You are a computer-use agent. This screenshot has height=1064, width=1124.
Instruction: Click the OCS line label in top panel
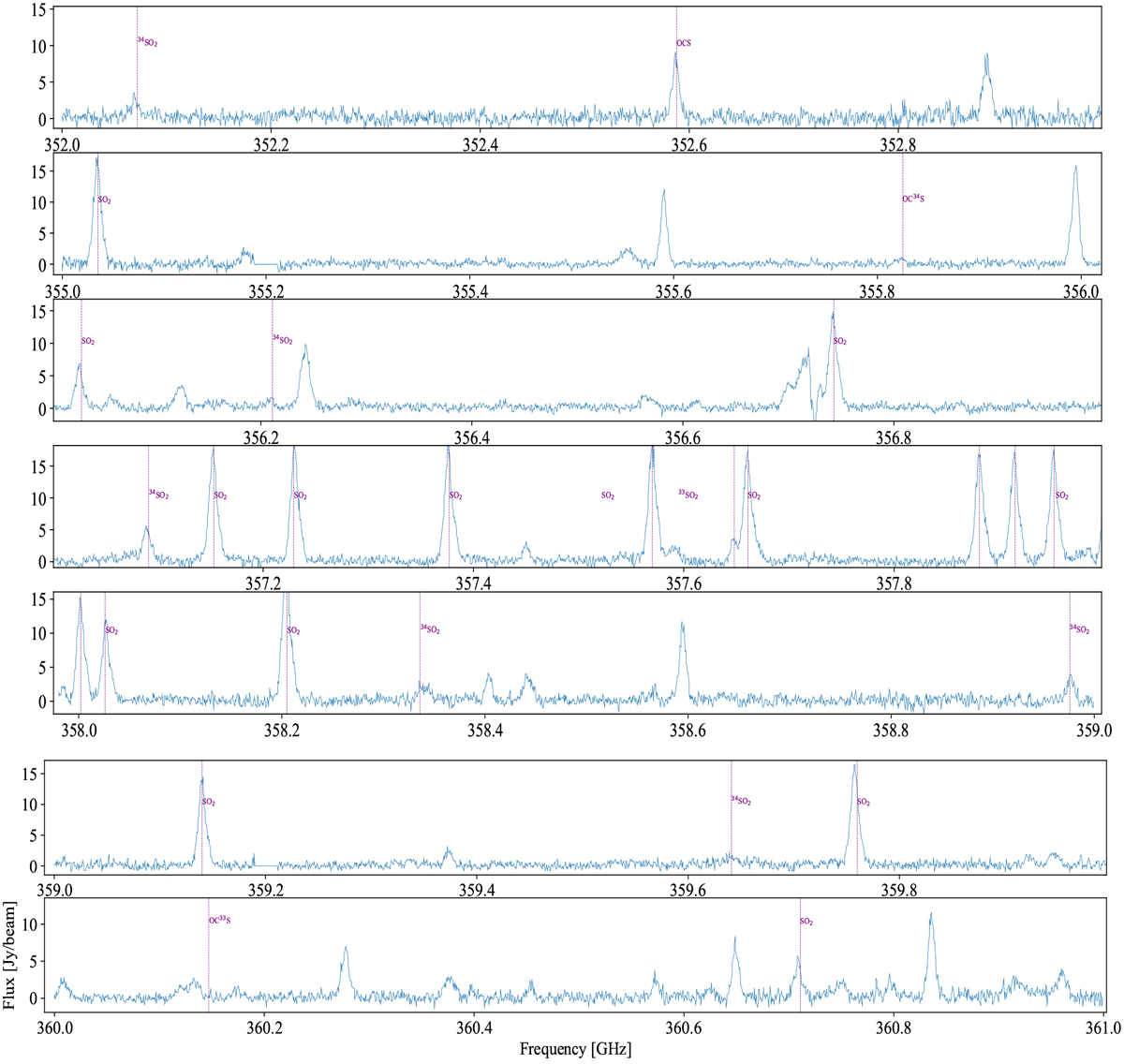pyautogui.click(x=684, y=43)
